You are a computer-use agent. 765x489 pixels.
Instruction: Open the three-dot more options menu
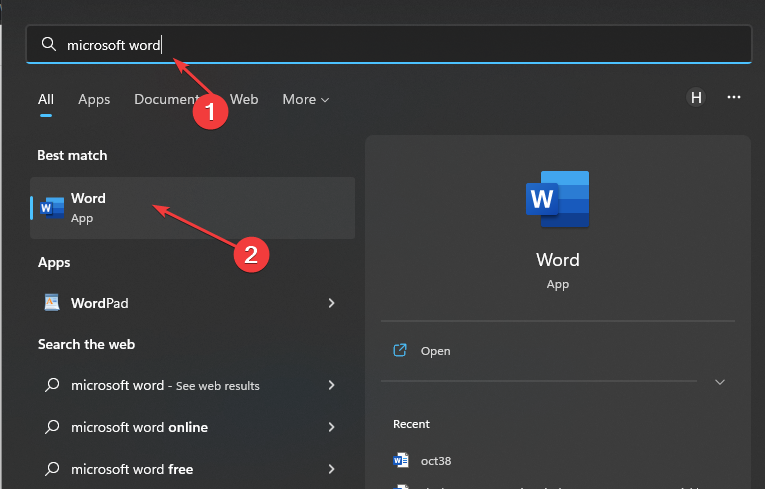coord(734,98)
